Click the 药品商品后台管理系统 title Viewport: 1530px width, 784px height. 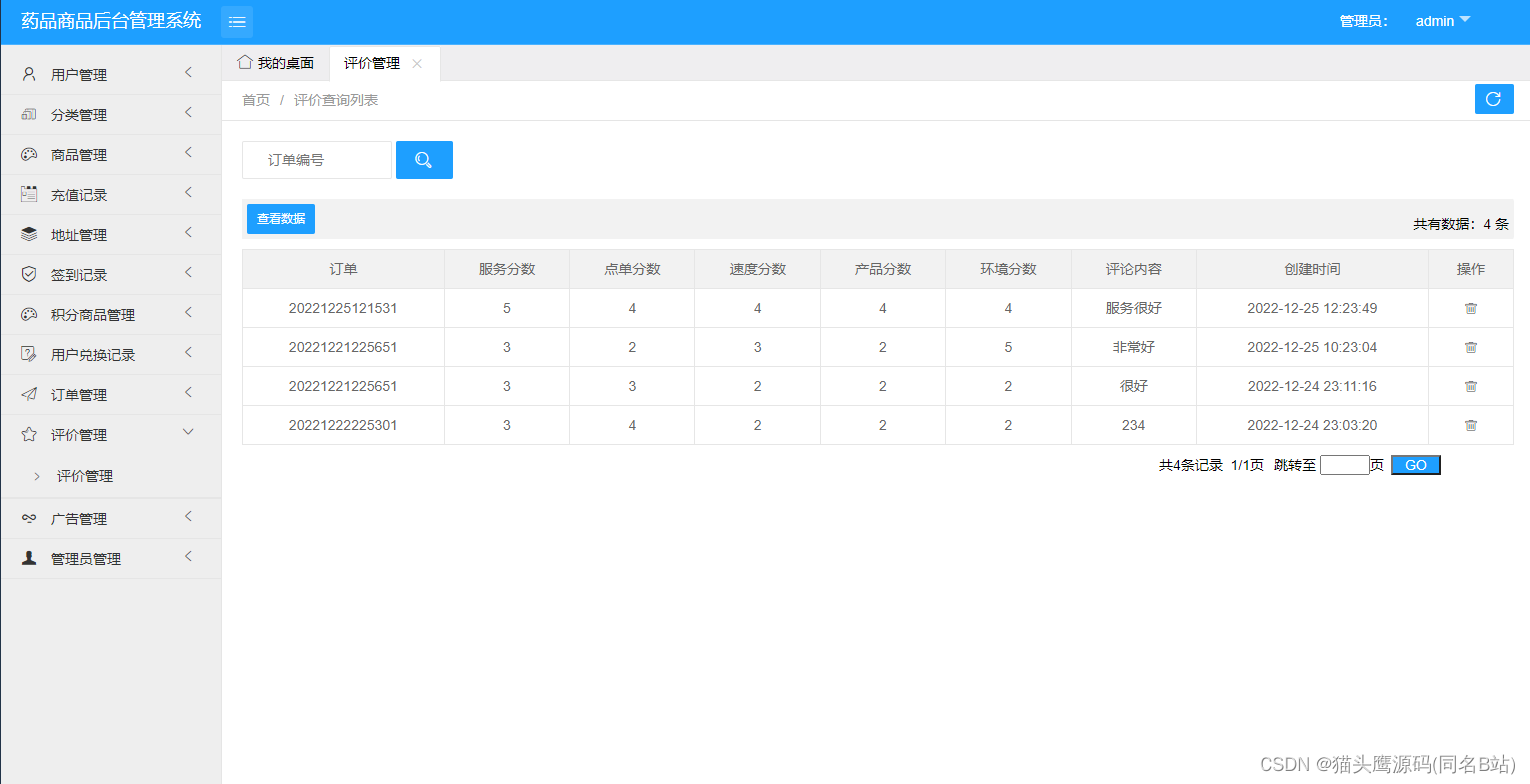[111, 21]
